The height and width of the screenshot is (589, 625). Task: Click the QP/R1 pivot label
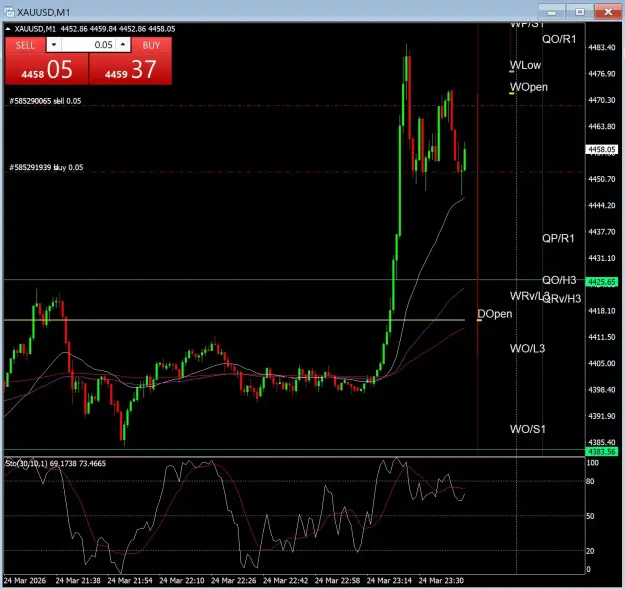pos(558,238)
